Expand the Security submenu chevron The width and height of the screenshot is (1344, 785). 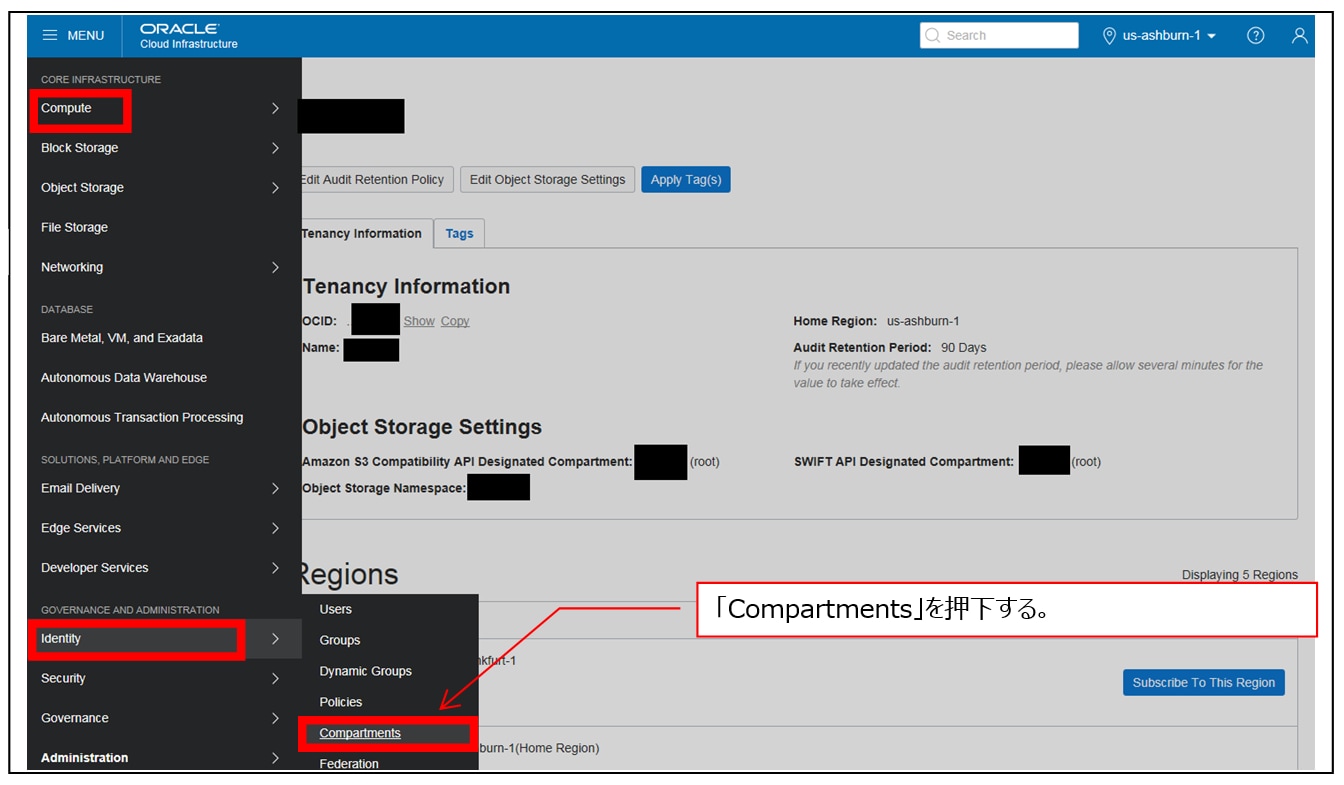(x=275, y=679)
